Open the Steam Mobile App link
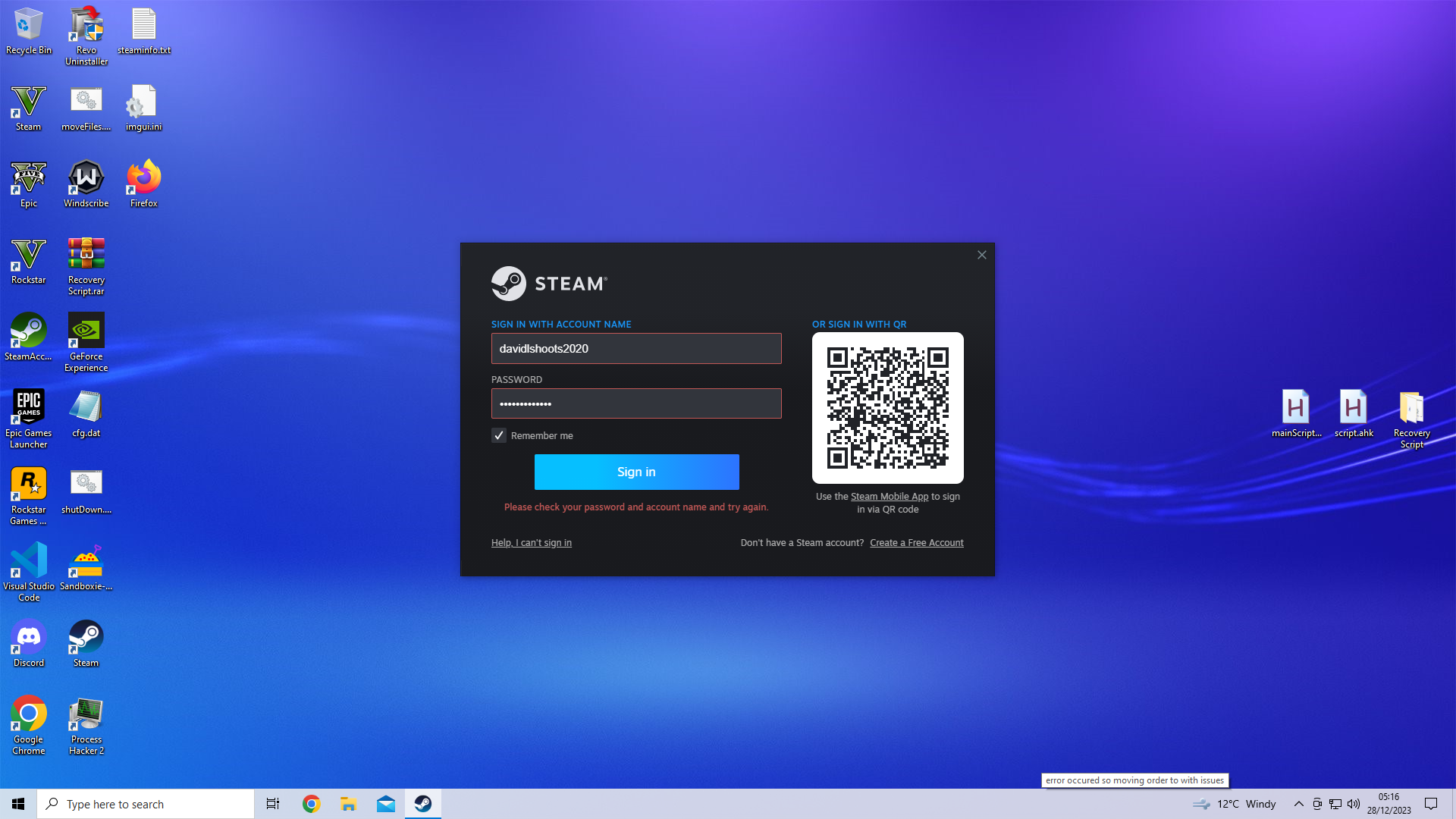 [889, 496]
